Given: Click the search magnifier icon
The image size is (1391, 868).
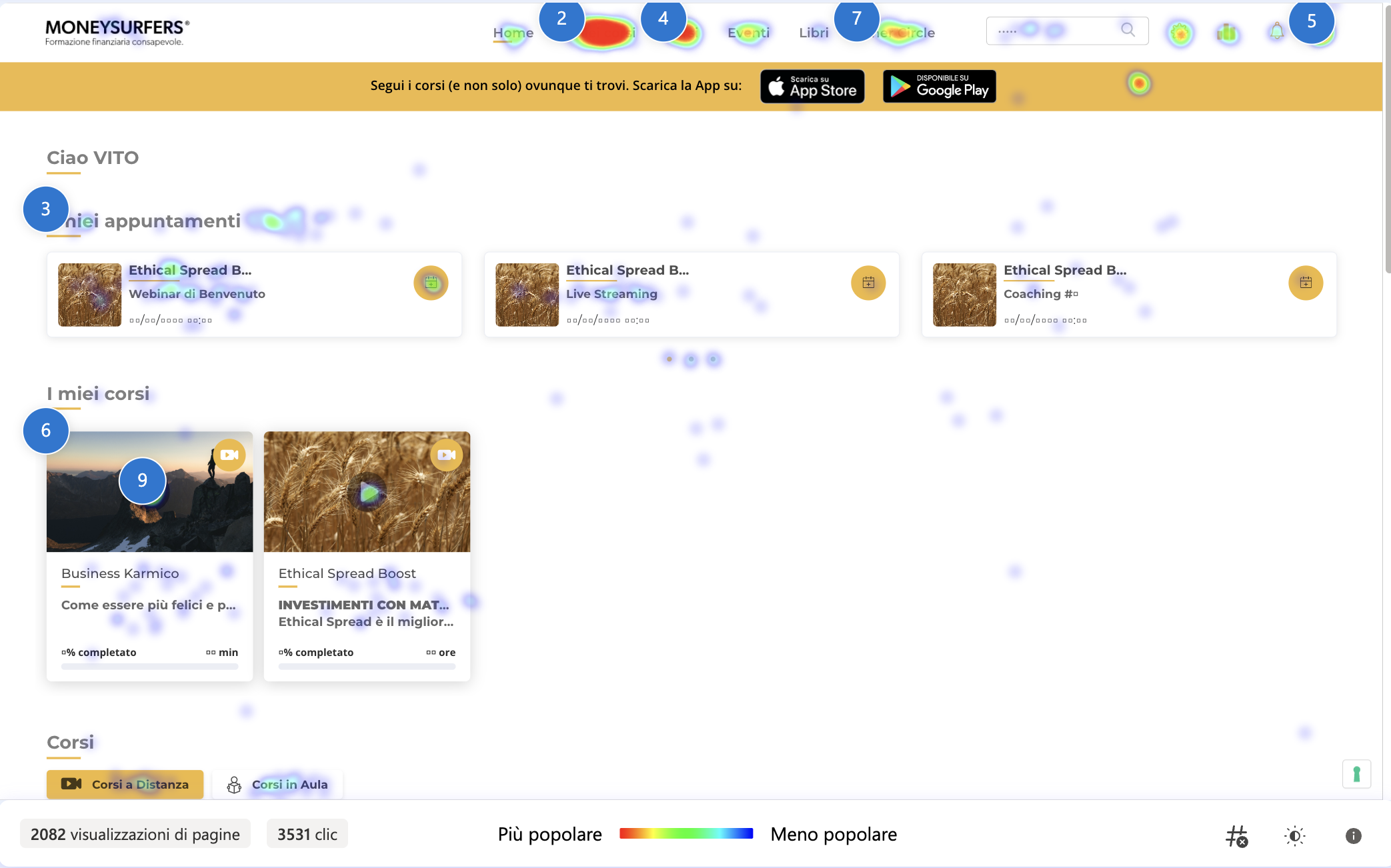Looking at the screenshot, I should [x=1128, y=29].
